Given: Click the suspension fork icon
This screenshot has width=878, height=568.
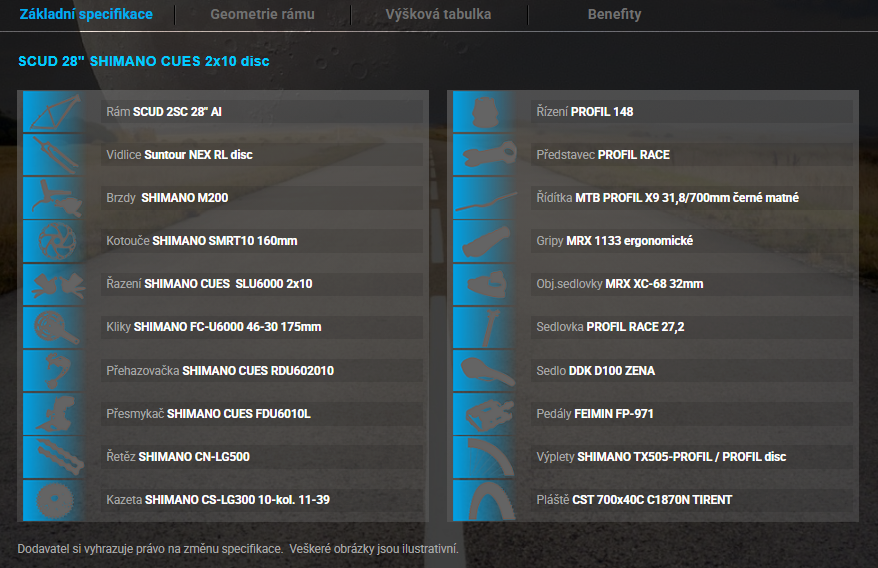Looking at the screenshot, I should coord(54,155).
